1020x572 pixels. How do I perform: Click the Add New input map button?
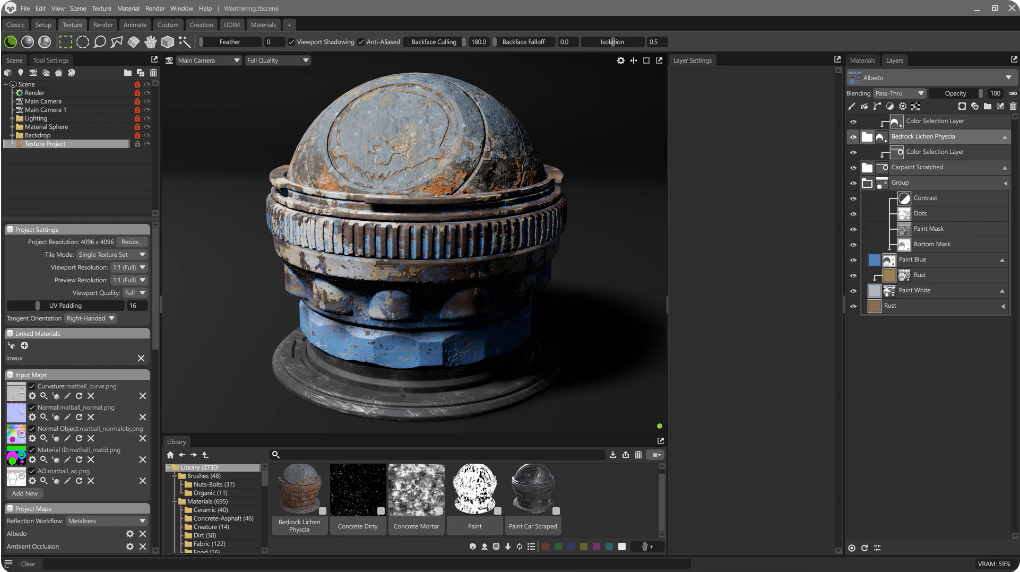tap(25, 493)
